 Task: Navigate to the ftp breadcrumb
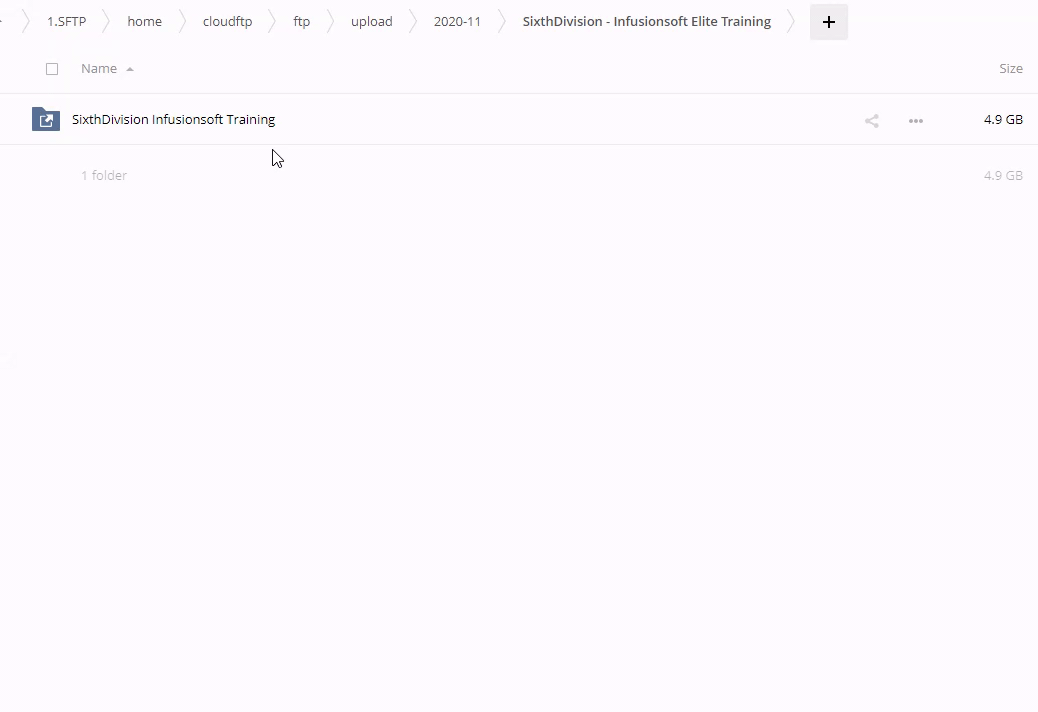point(301,21)
